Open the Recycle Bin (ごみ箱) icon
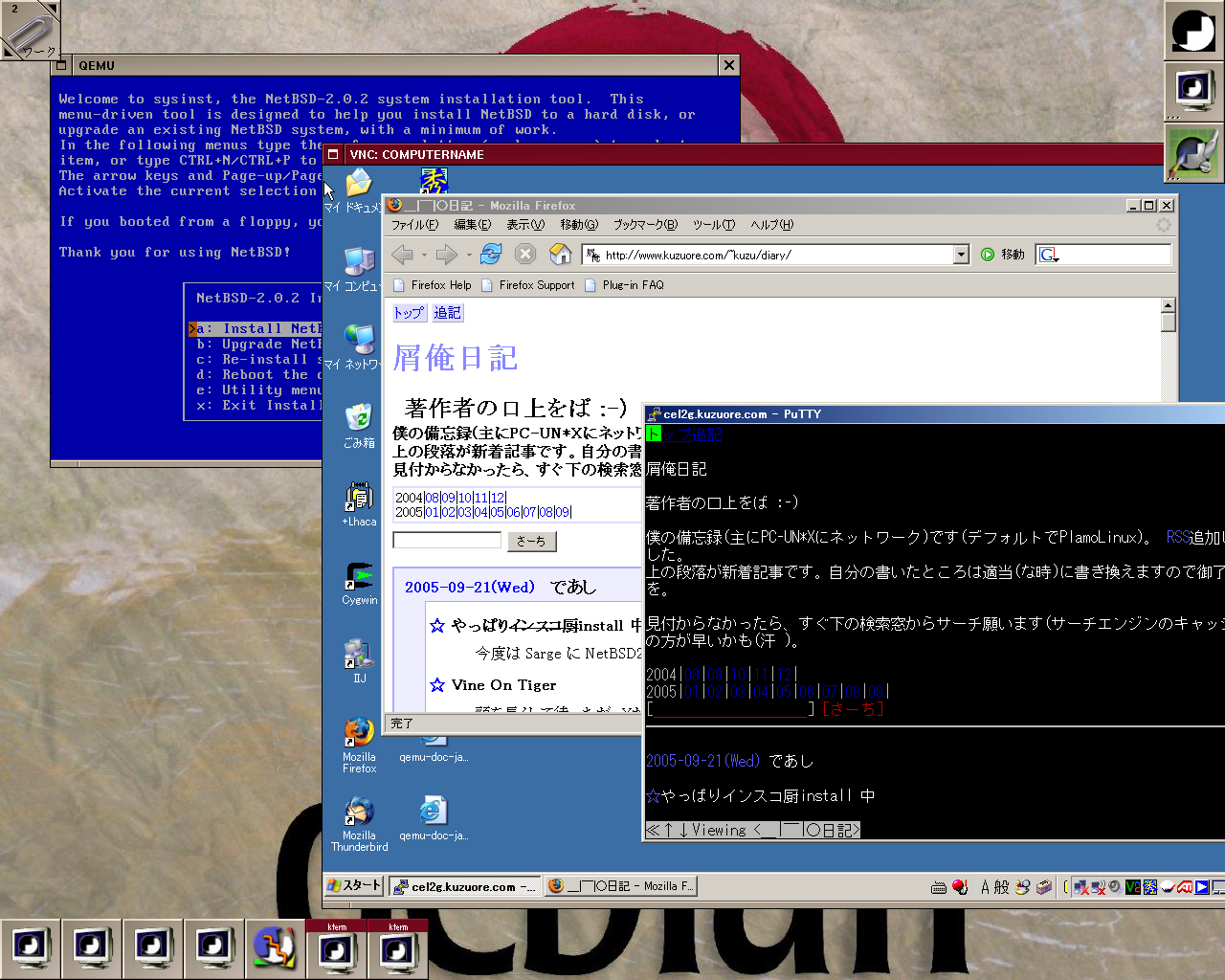Screen dimensions: 1225x980 pyautogui.click(x=359, y=425)
